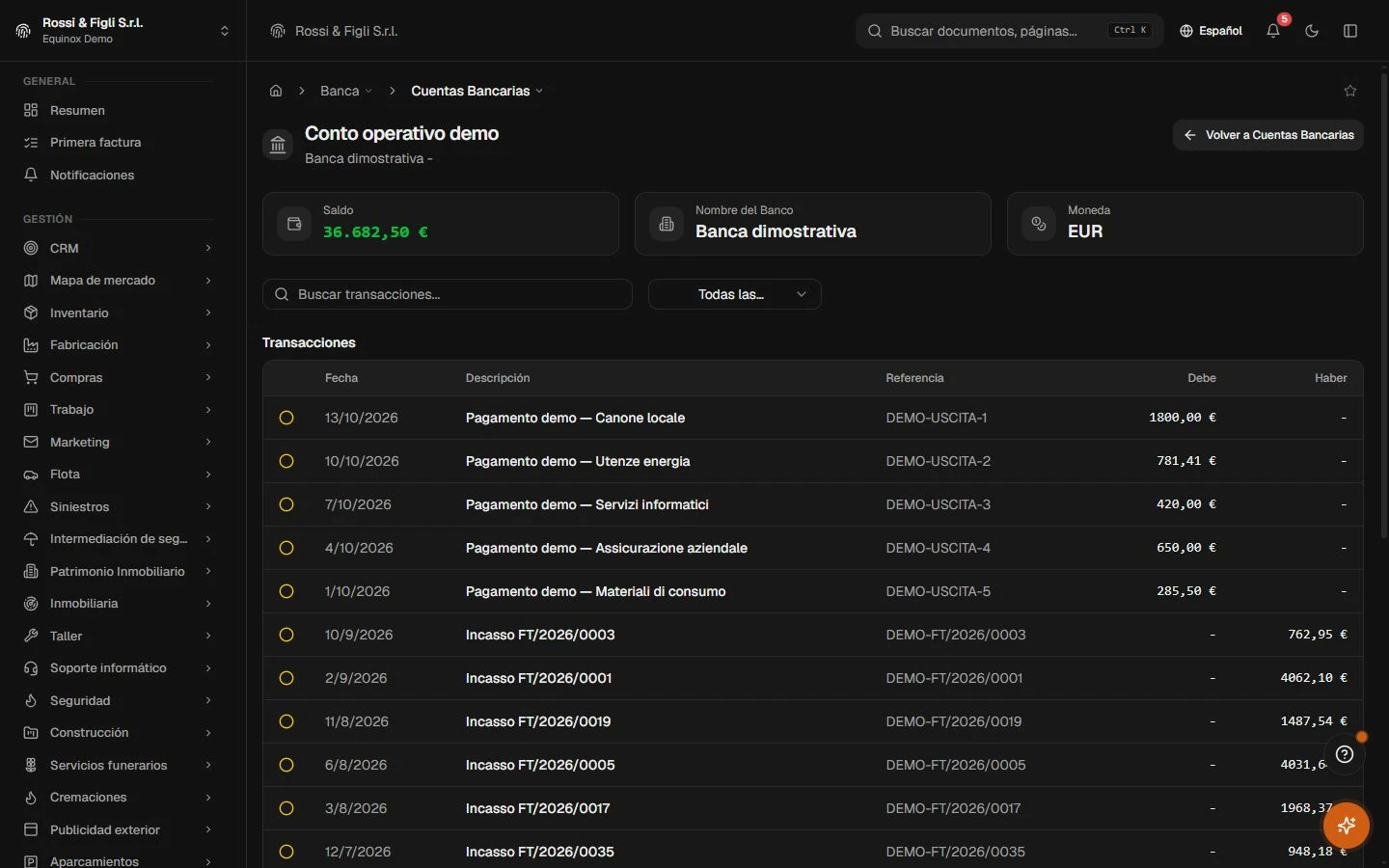Mark page as favorite with star icon
Viewport: 1389px width, 868px height.
tap(1350, 91)
